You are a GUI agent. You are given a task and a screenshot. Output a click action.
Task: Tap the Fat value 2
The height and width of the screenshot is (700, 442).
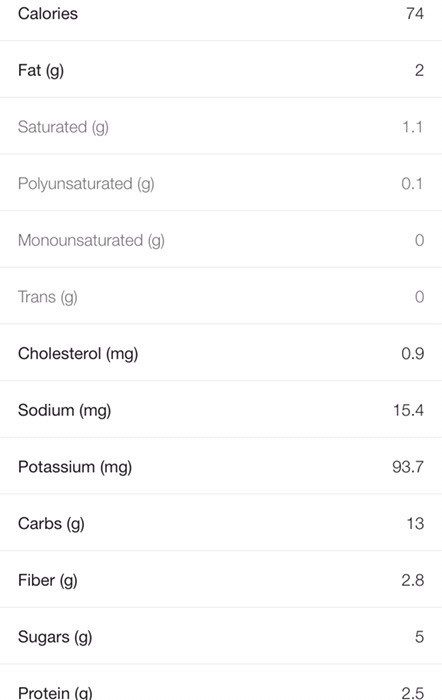click(x=419, y=70)
